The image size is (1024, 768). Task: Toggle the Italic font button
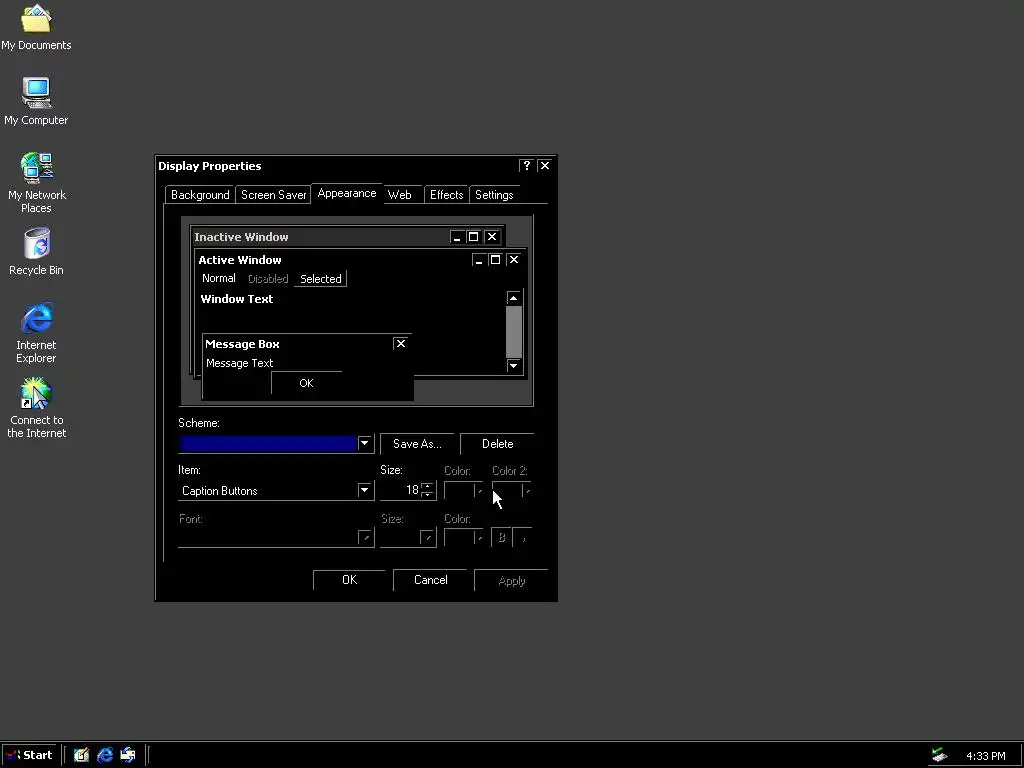[x=523, y=537]
